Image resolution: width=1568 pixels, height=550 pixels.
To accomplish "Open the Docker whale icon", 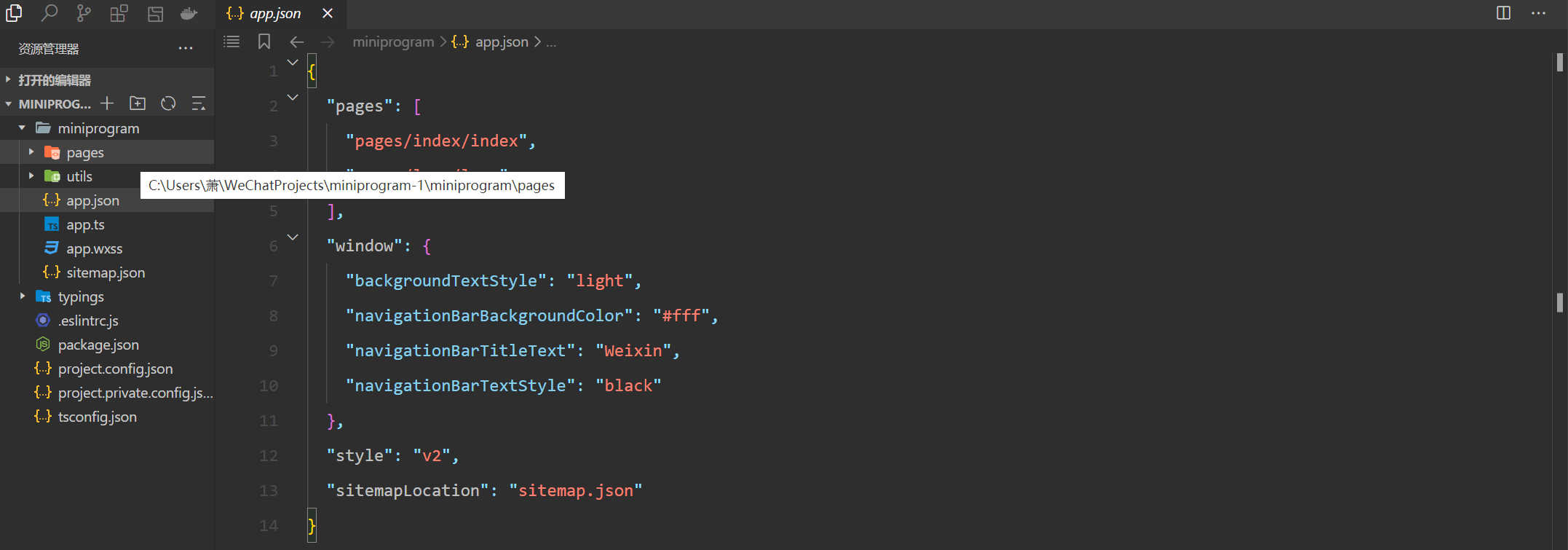I will (189, 13).
